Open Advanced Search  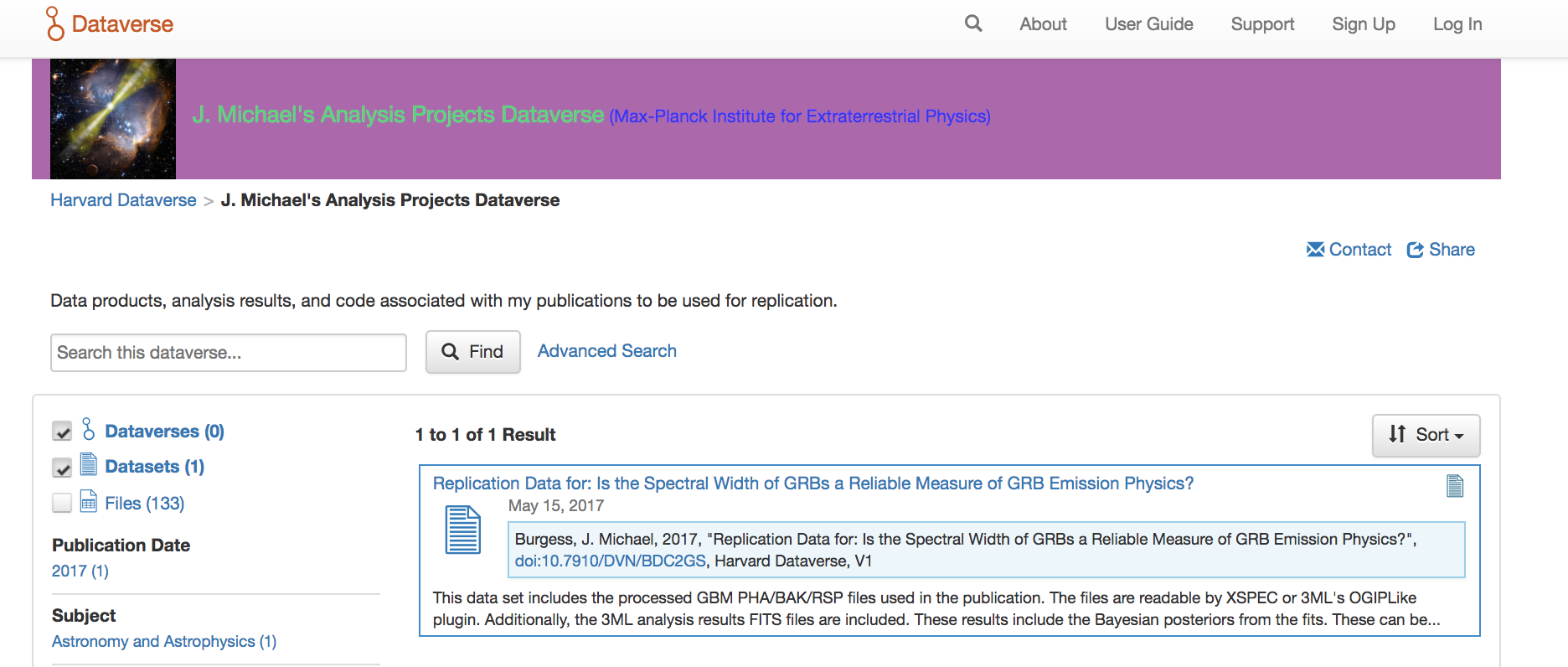point(607,351)
